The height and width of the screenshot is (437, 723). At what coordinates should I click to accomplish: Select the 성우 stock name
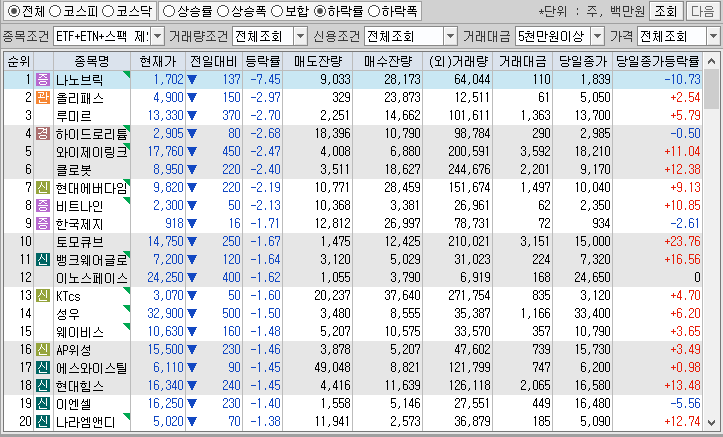[x=67, y=313]
